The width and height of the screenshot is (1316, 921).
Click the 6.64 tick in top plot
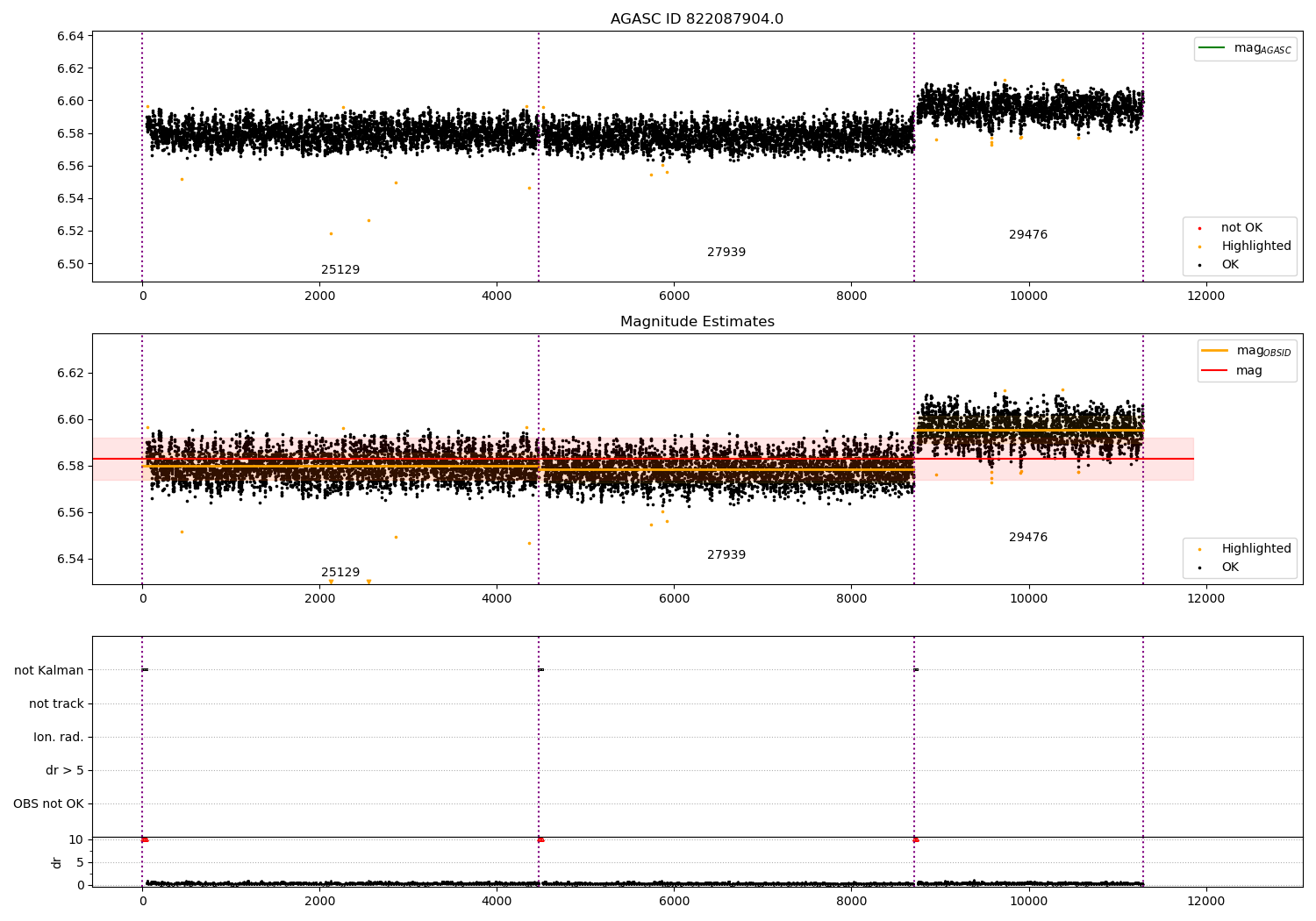(x=70, y=36)
